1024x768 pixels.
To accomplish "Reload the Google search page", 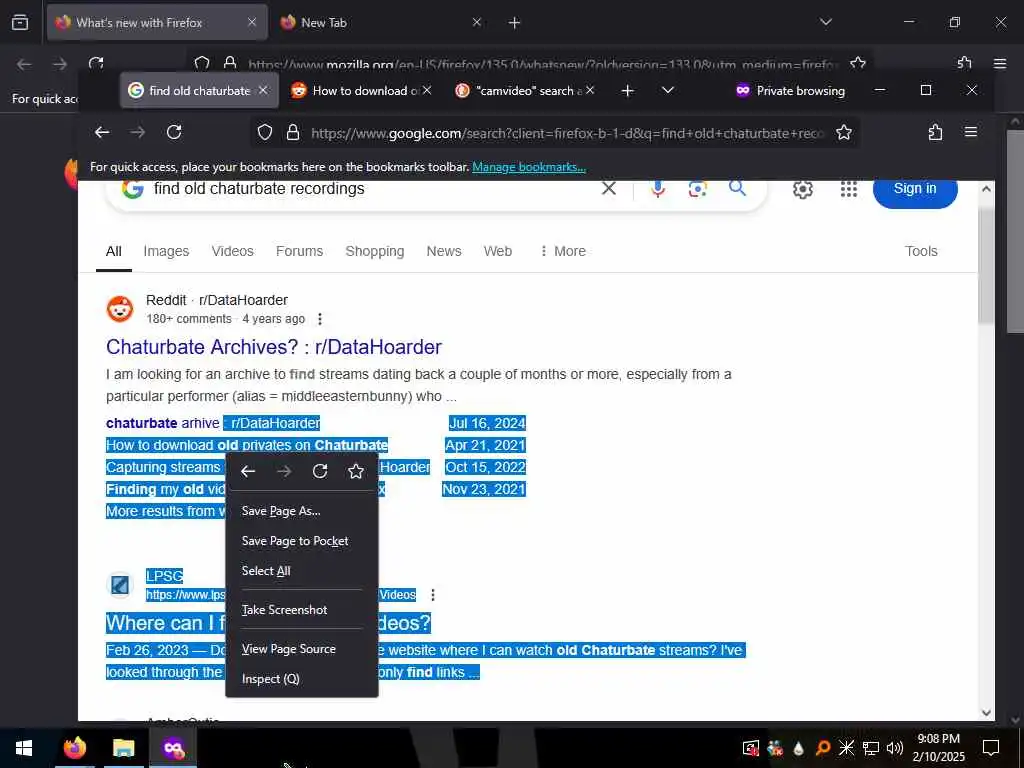I will (174, 133).
